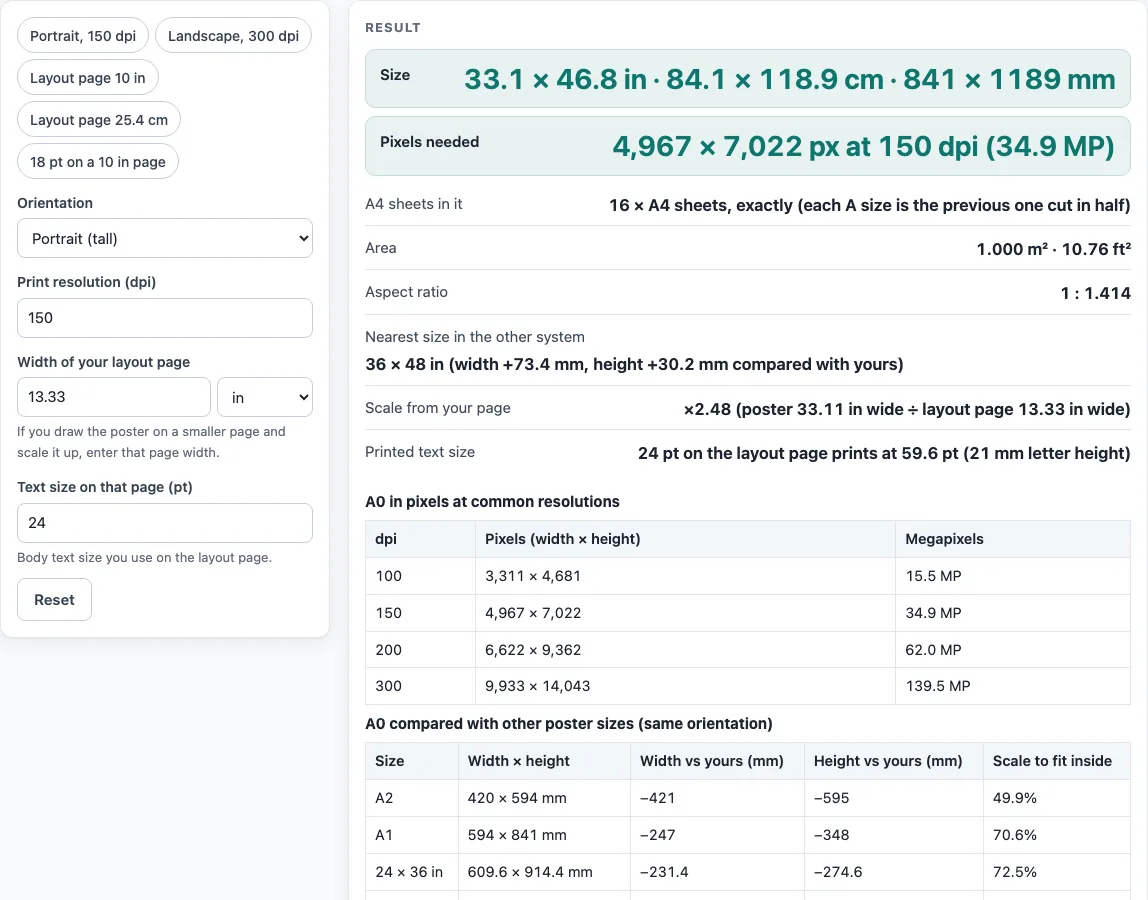The width and height of the screenshot is (1148, 900).
Task: Click the 34.9 MP cell in the dpi table
Action: pyautogui.click(x=1013, y=613)
